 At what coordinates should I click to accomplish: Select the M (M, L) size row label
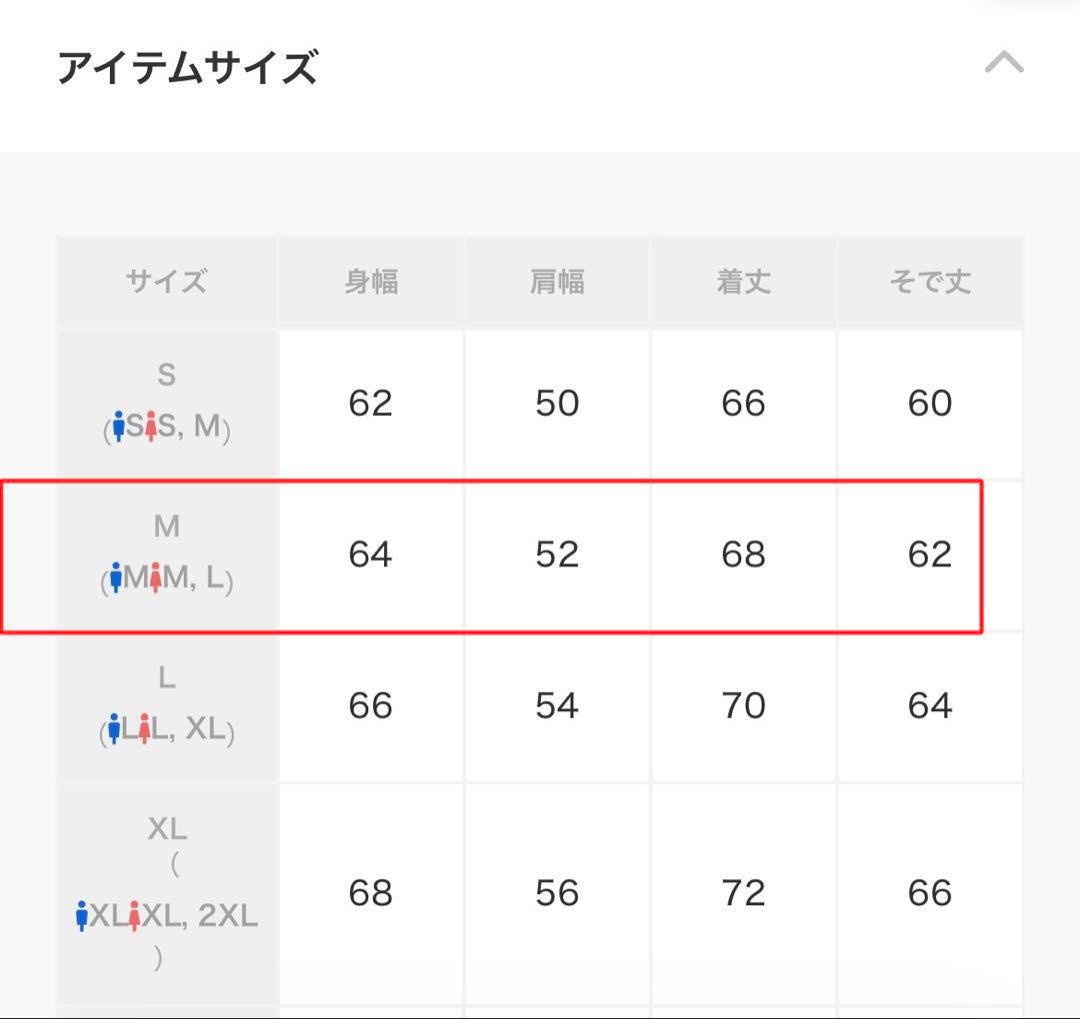click(167, 553)
